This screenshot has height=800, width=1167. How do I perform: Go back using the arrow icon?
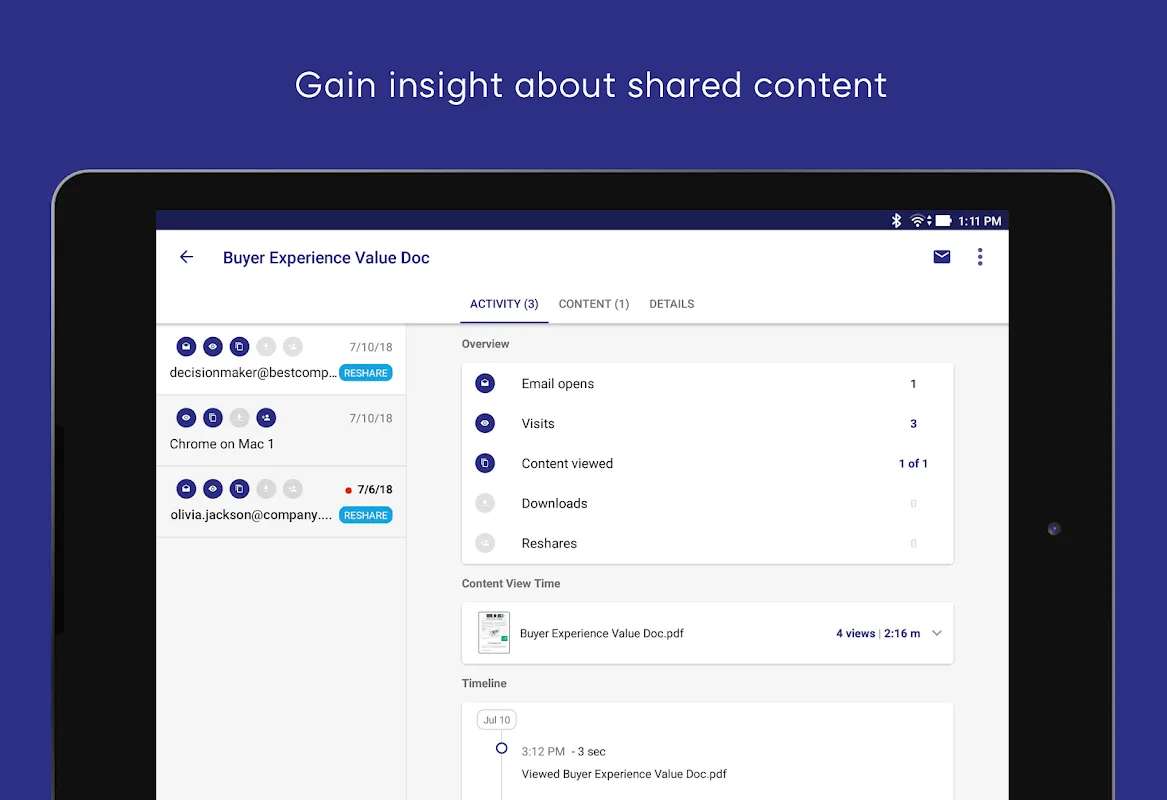coord(186,257)
